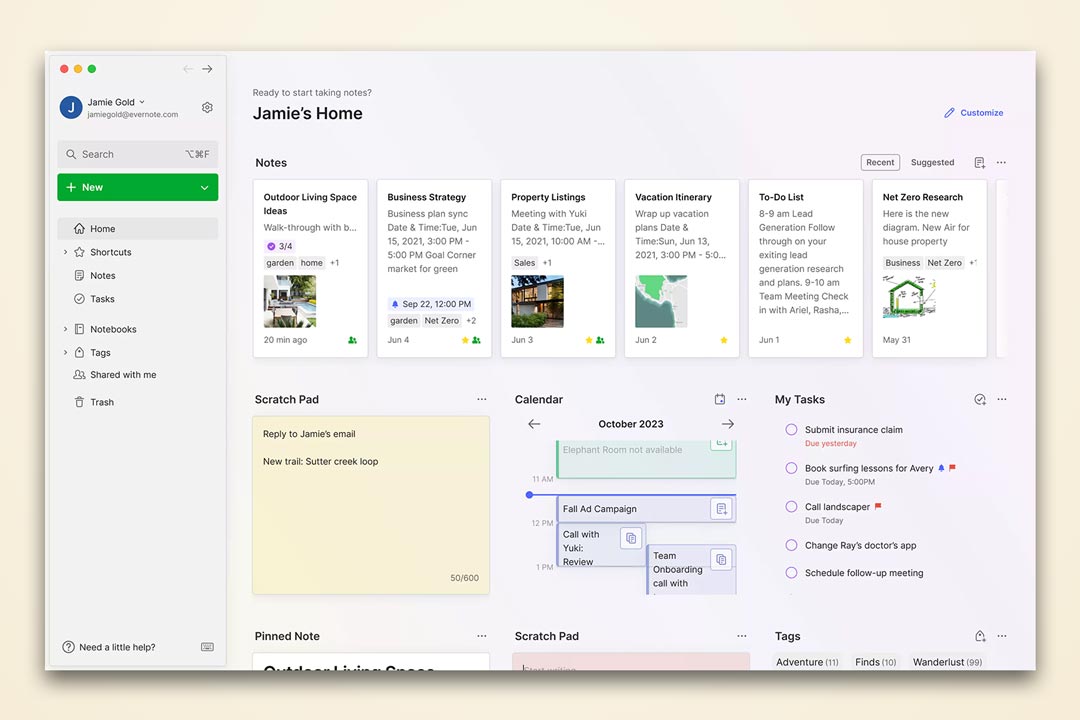1080x720 pixels.
Task: Click the new note icon in Notes header
Action: pos(979,163)
